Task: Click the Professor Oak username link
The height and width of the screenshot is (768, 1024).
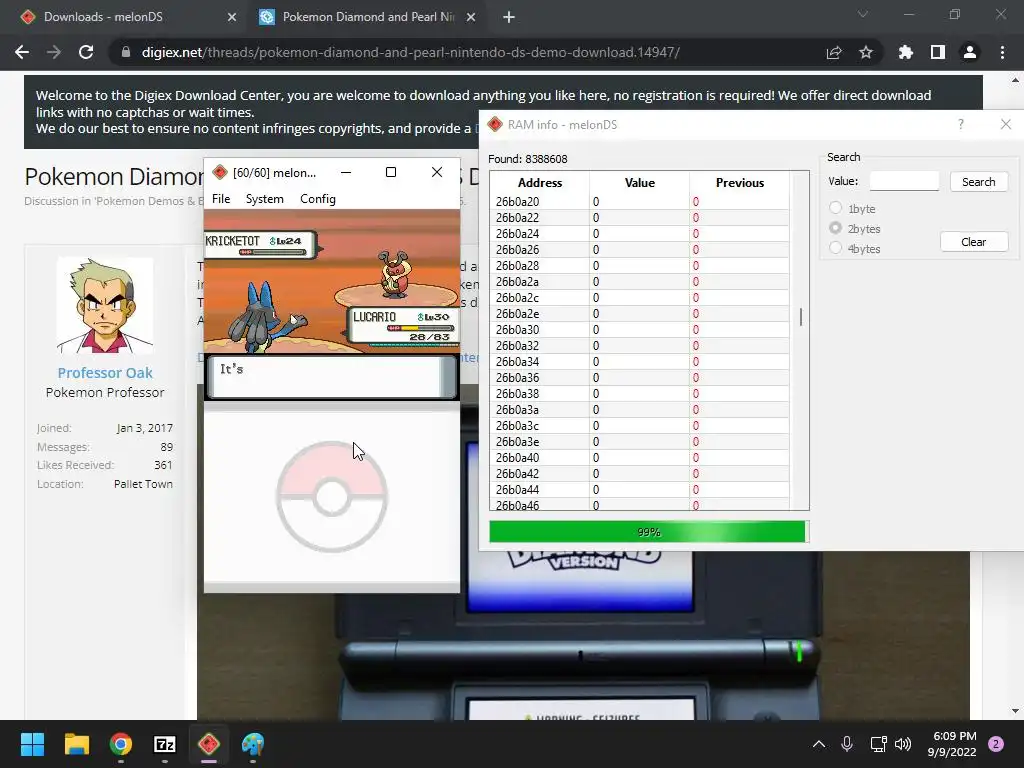Action: pyautogui.click(x=104, y=373)
